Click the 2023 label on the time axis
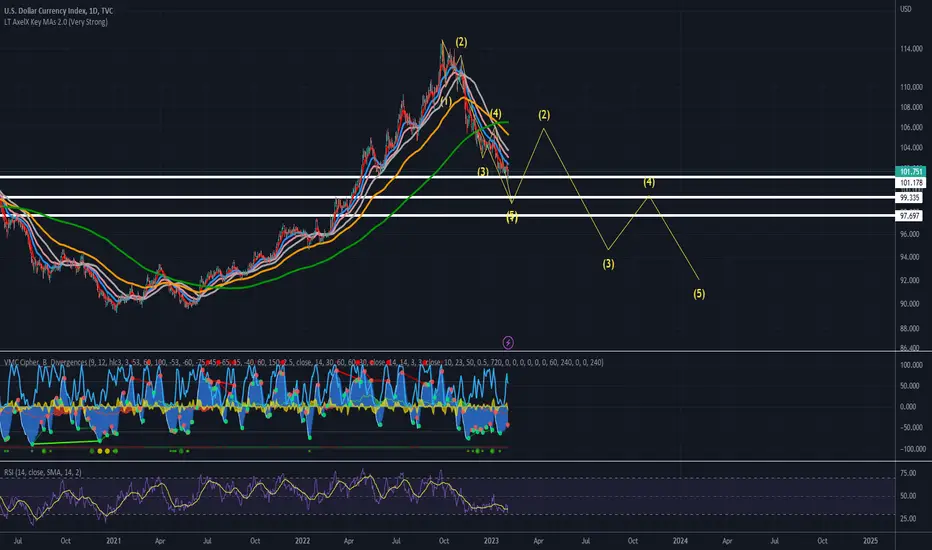 tap(491, 541)
